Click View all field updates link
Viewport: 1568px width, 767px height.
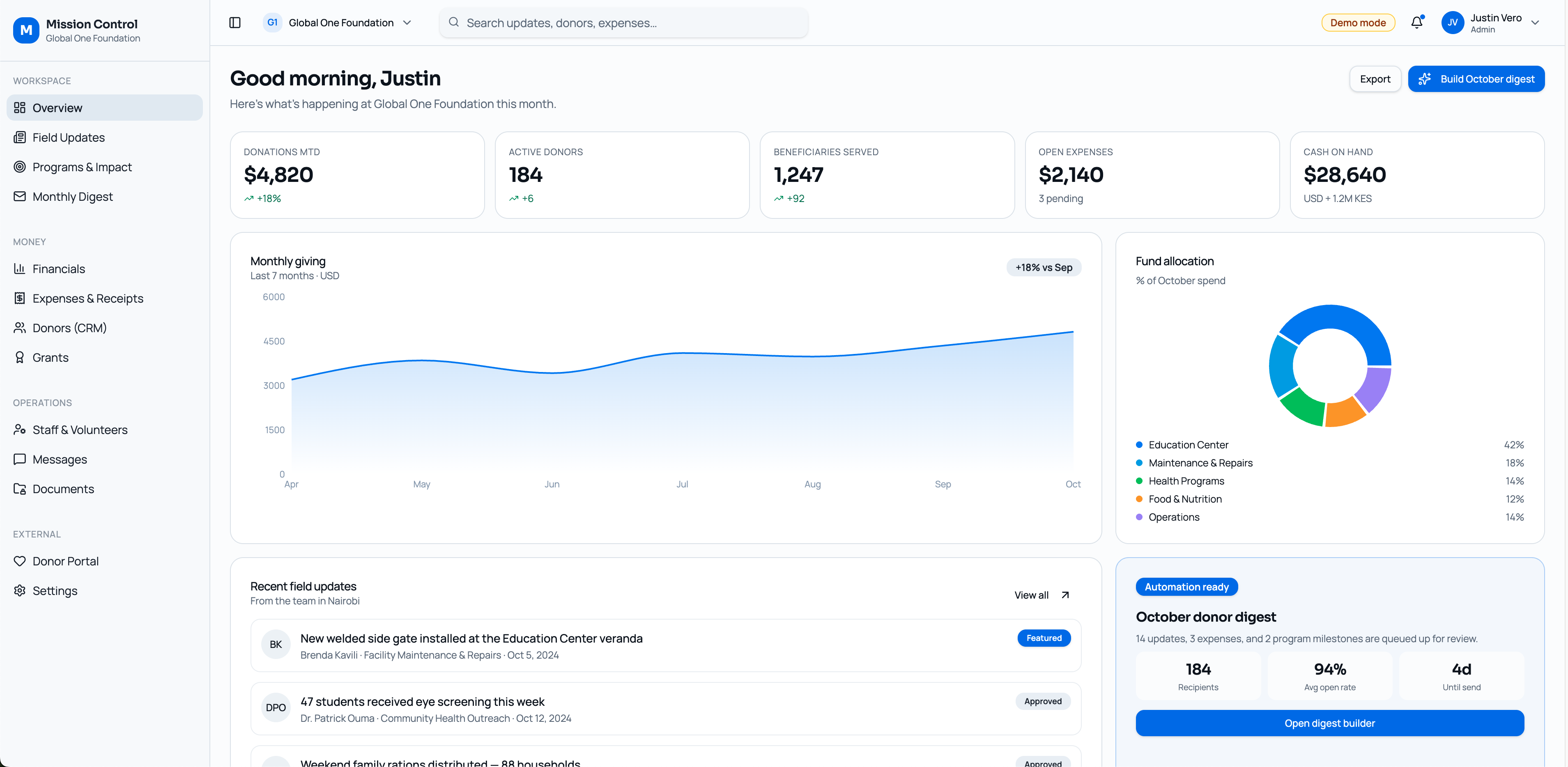point(1042,595)
